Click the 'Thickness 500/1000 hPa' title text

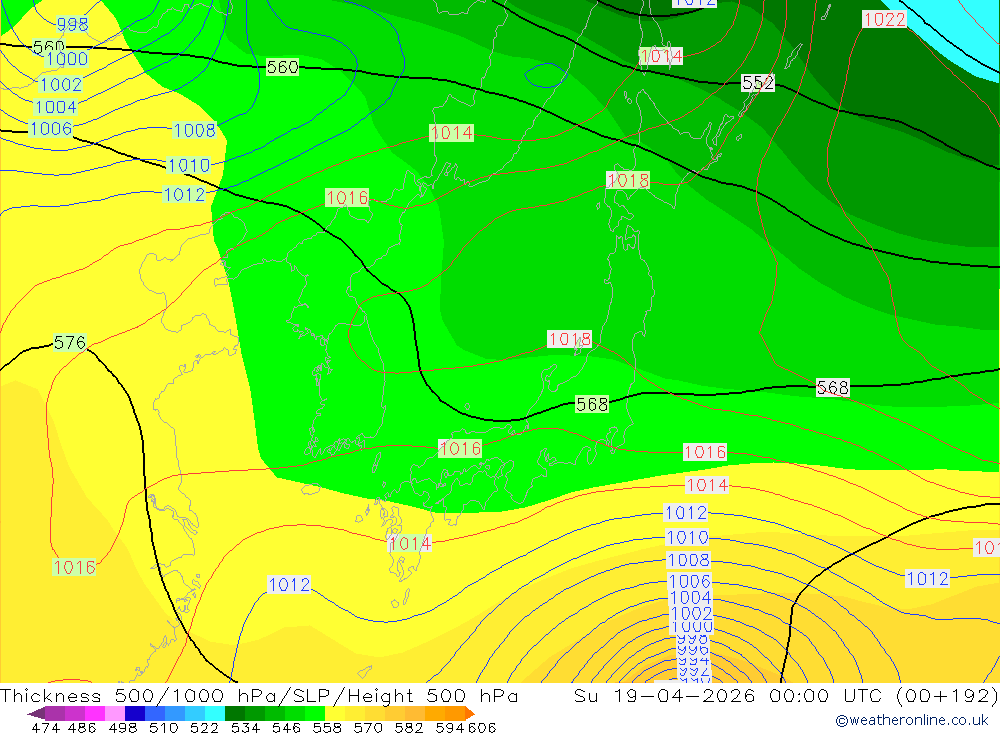pyautogui.click(x=141, y=695)
